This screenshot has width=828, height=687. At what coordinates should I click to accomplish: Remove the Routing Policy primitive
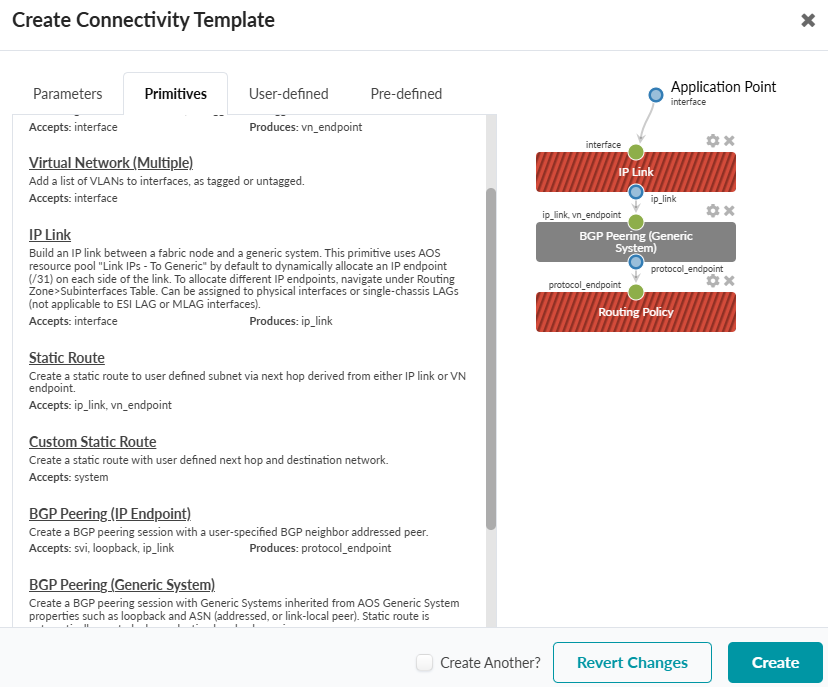point(728,281)
